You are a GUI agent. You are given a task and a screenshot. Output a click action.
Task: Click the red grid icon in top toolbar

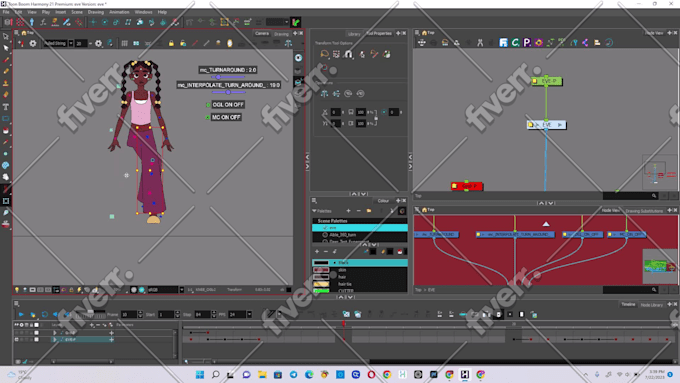tap(20, 22)
